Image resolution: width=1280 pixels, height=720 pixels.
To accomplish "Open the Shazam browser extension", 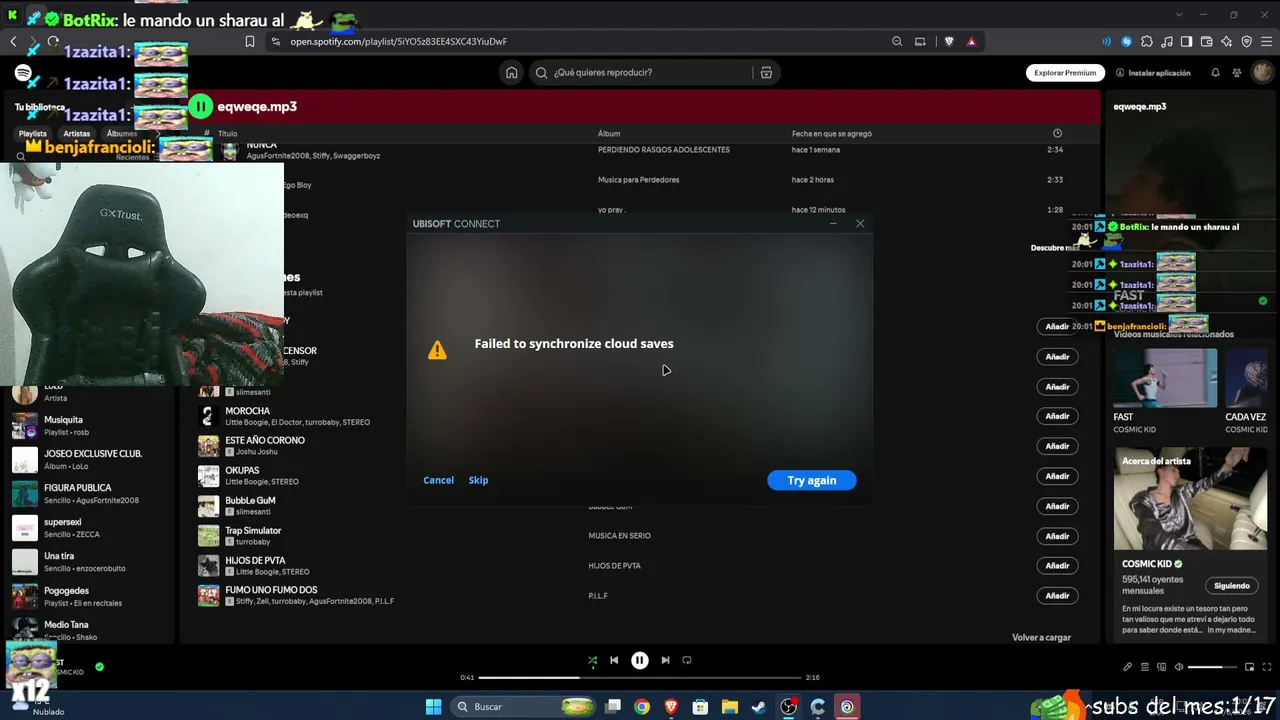I will (x=1127, y=41).
